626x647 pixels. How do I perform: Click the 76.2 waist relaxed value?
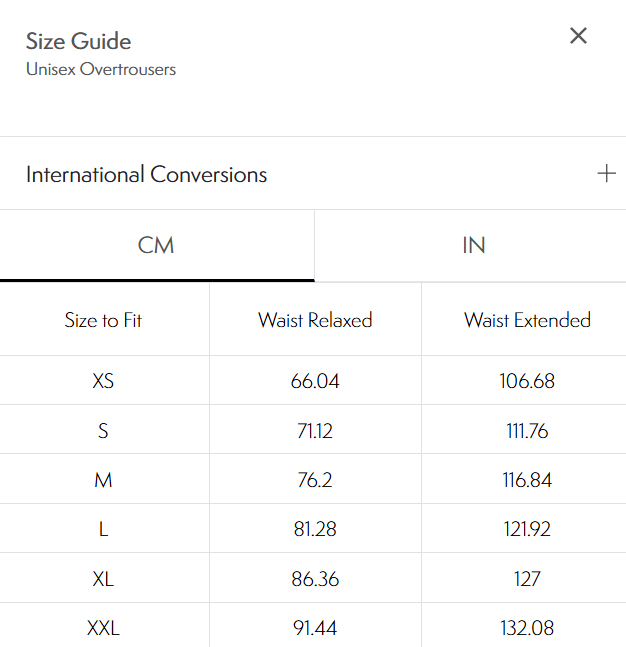click(x=315, y=480)
